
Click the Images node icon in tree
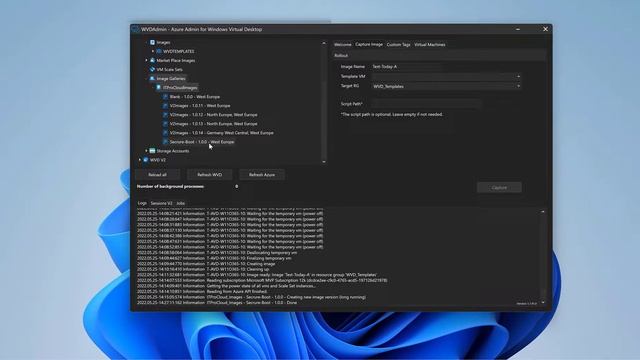[x=152, y=42]
